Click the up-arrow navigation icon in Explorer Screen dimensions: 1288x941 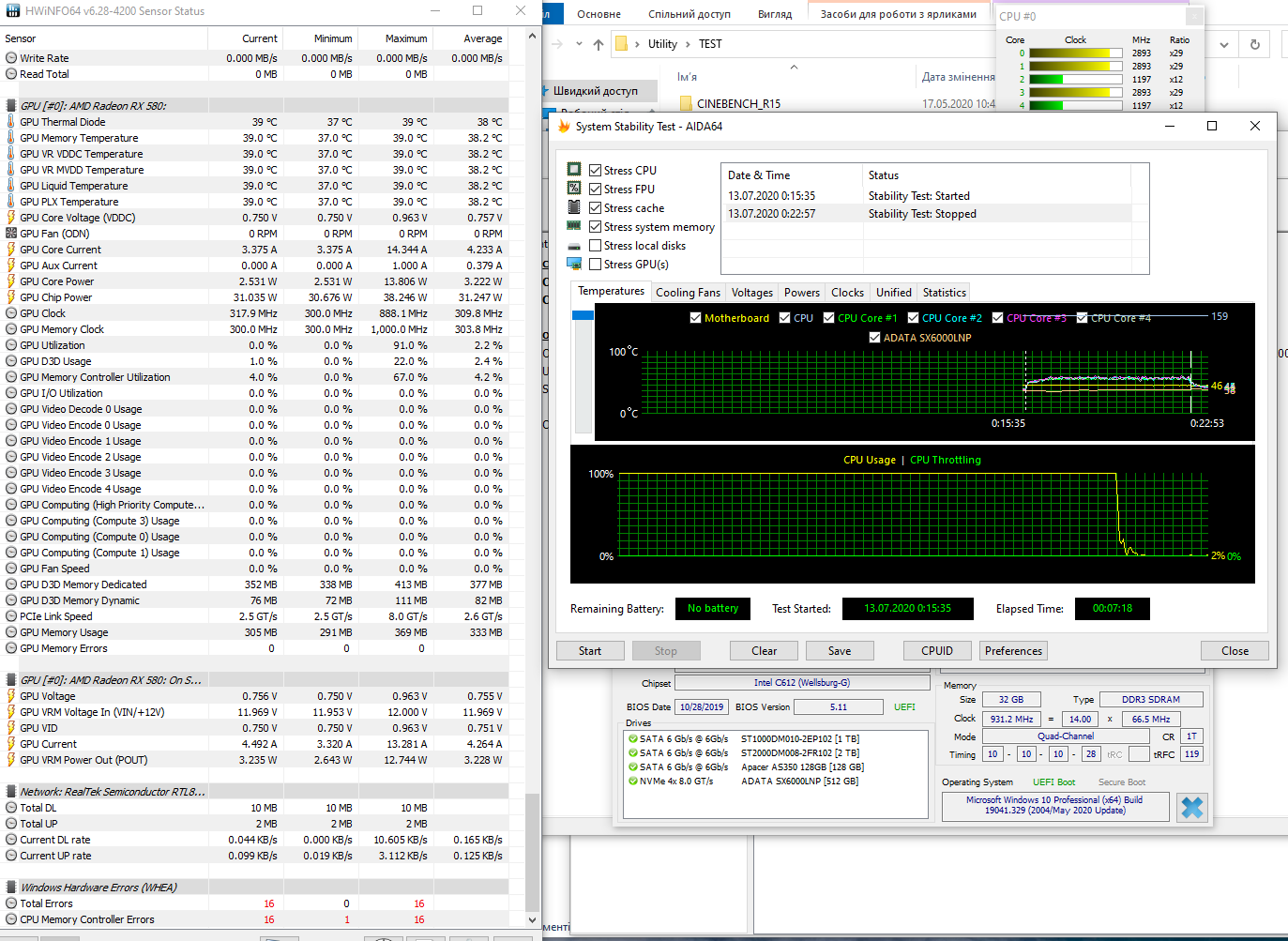599,44
